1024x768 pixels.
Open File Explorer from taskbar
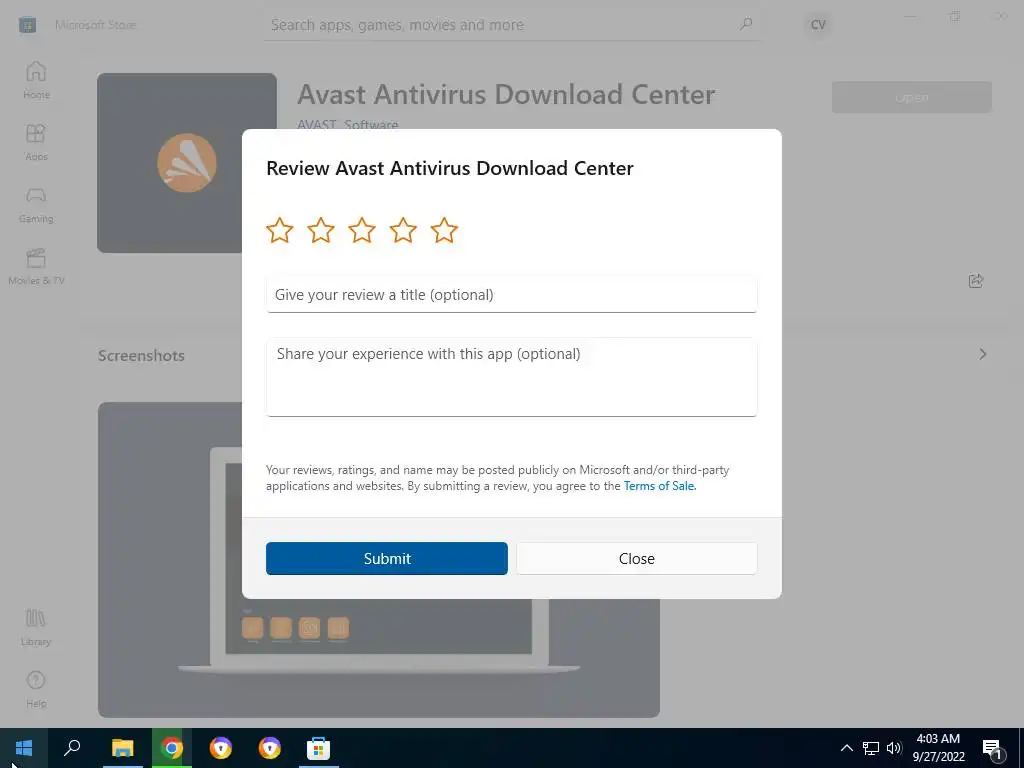(122, 748)
